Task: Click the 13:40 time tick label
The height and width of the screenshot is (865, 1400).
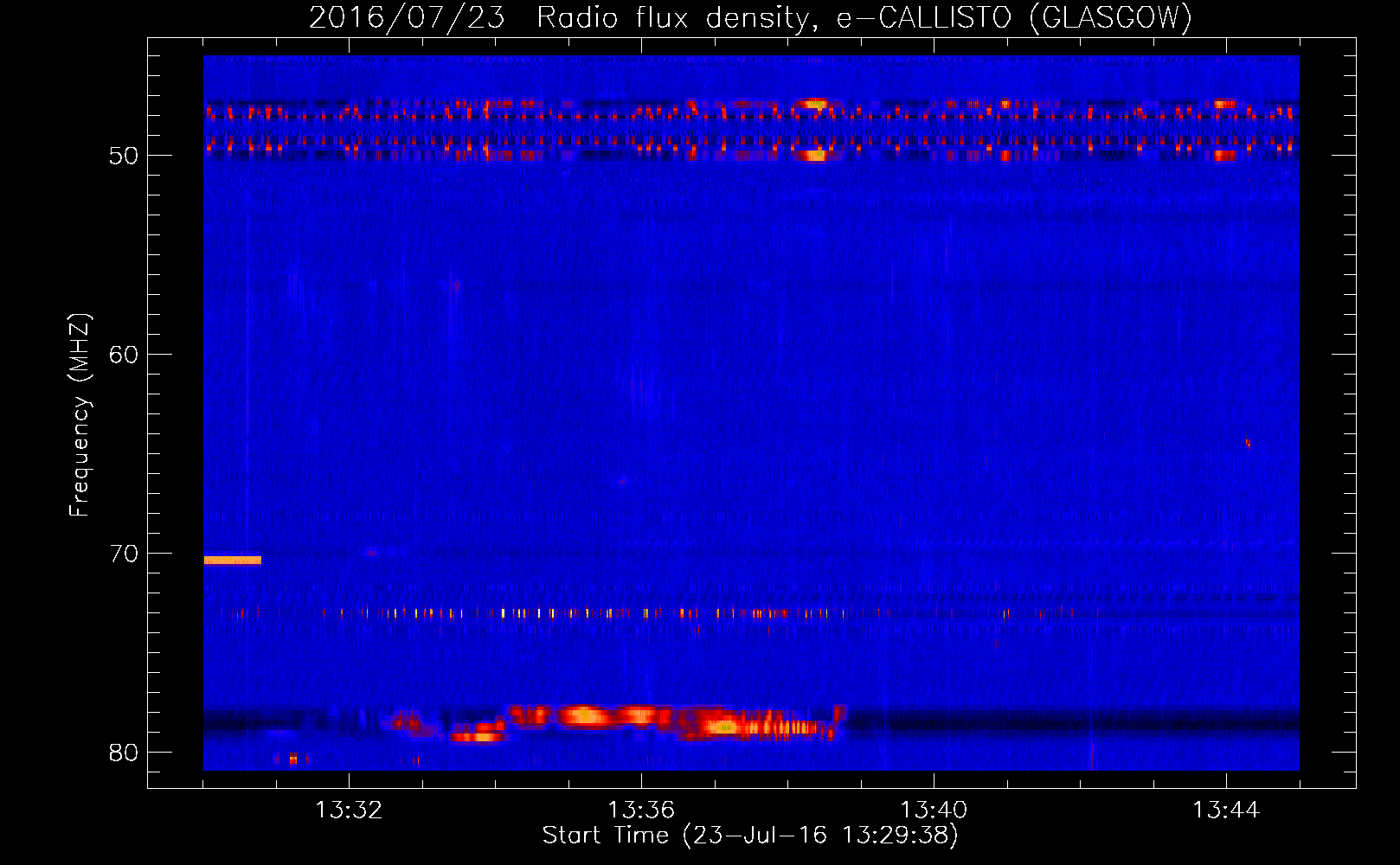Action: (934, 811)
